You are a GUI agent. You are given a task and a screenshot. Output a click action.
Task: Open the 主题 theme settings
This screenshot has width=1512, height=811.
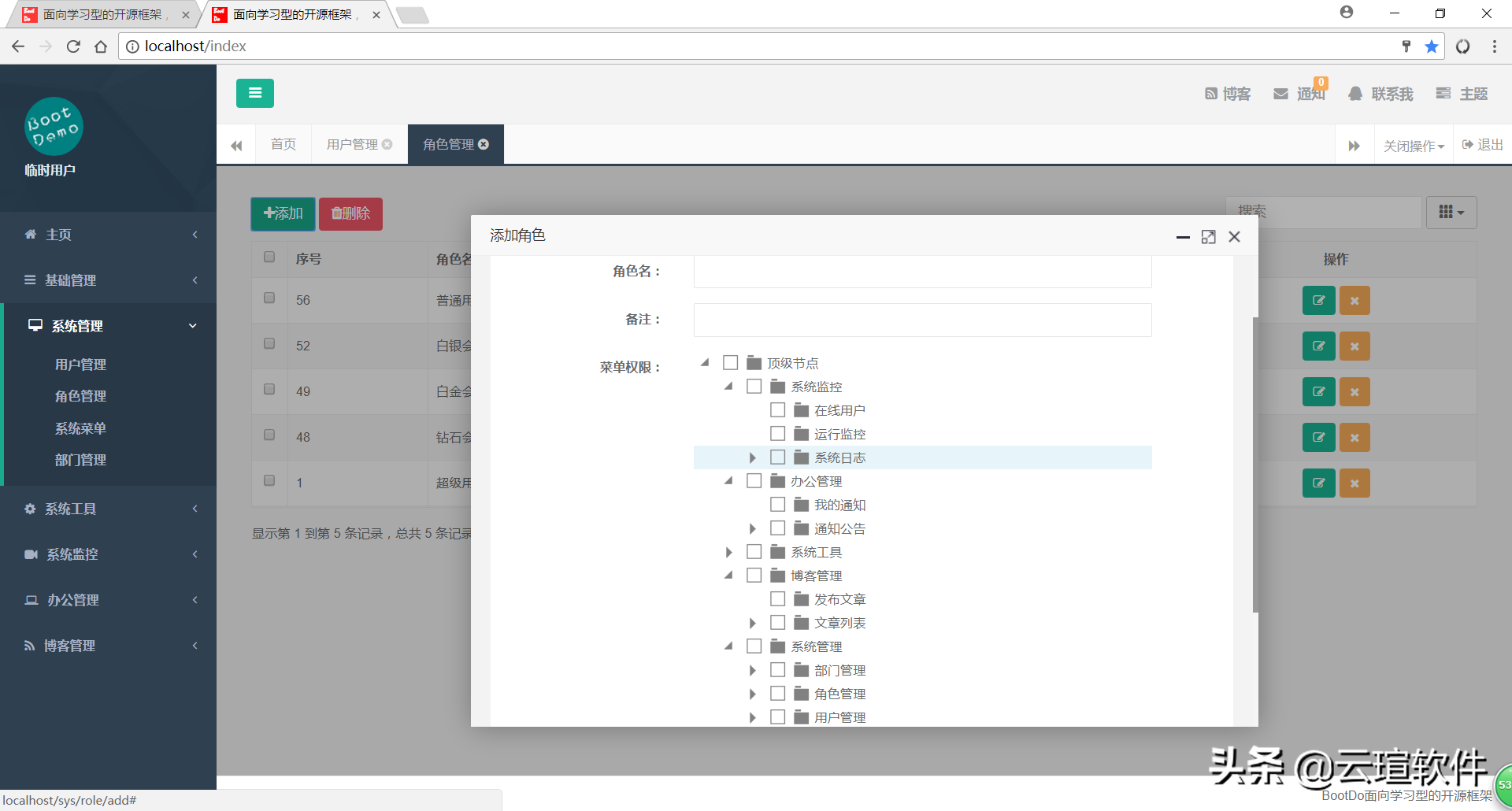pos(1462,94)
